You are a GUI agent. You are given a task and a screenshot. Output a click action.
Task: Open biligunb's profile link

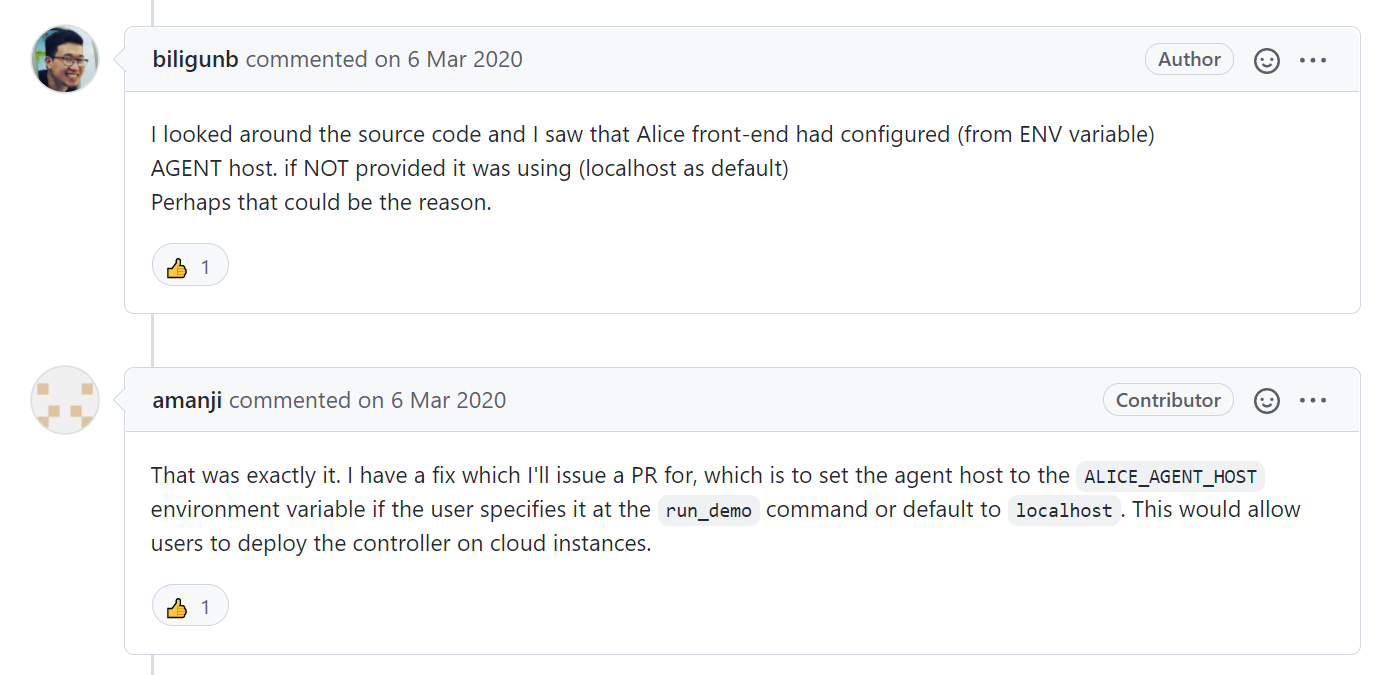point(194,59)
